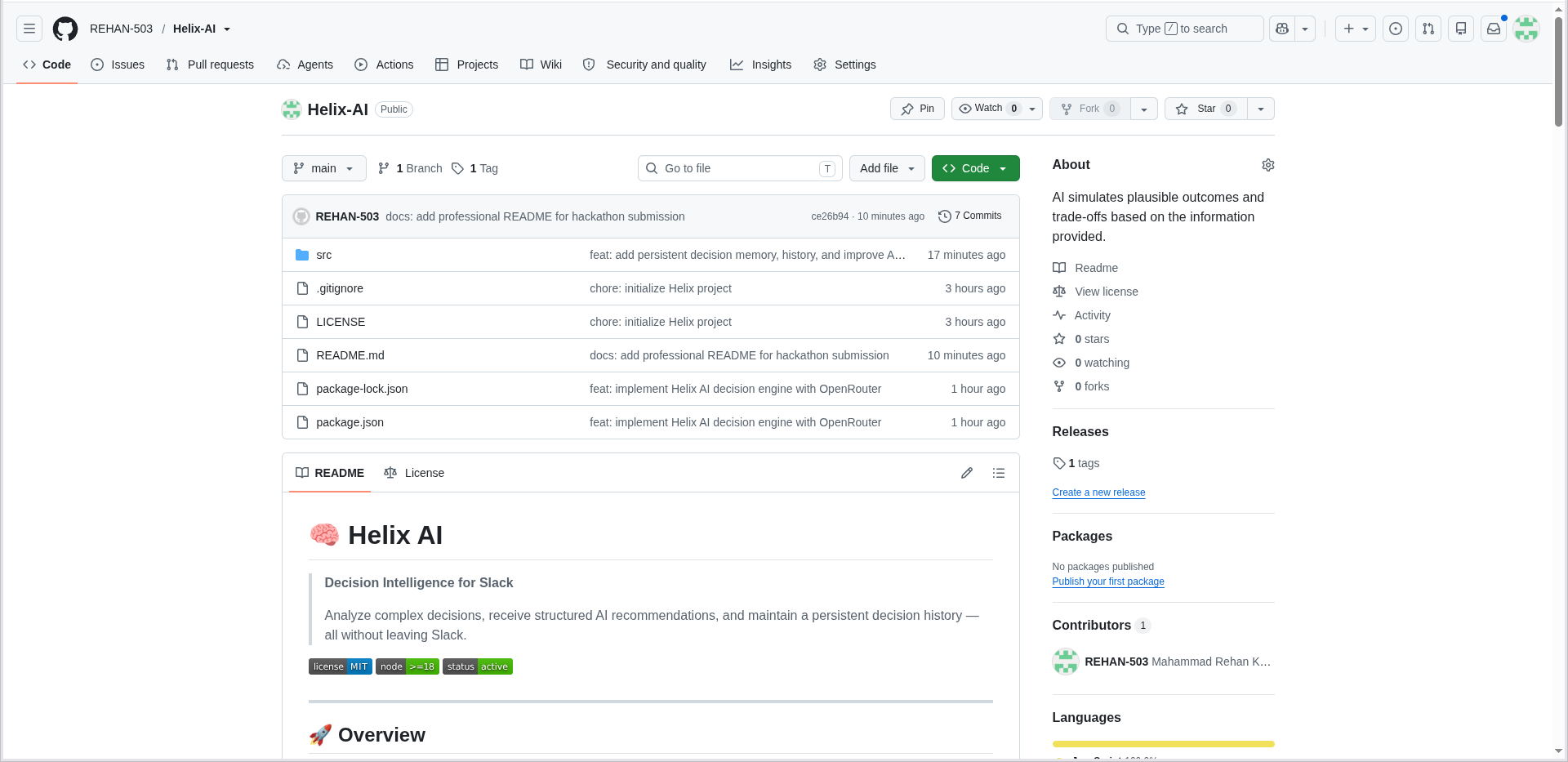Open the 1 Tag link
Viewport: 1568px width, 762px height.
474,168
